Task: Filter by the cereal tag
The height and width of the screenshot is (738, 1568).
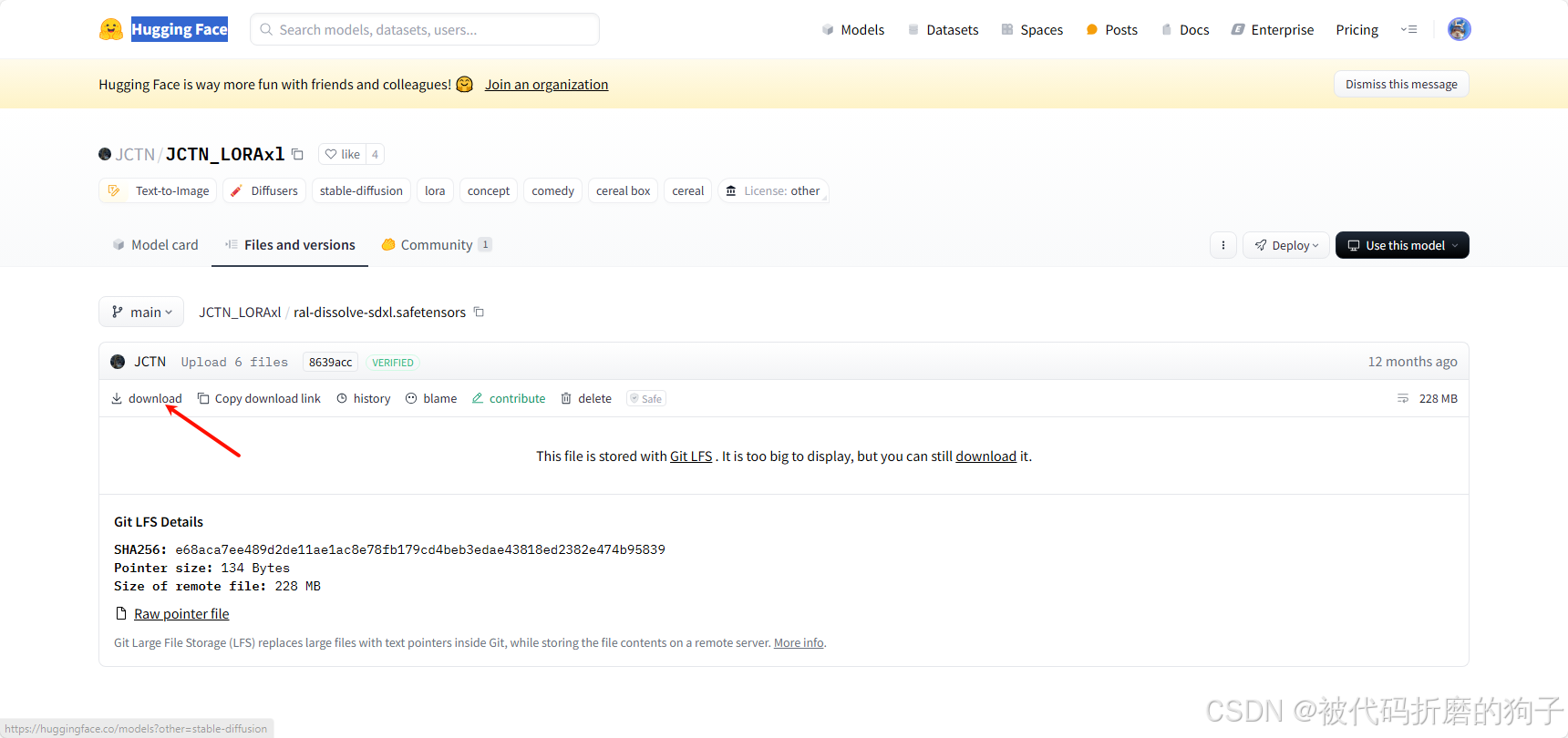Action: tap(687, 190)
